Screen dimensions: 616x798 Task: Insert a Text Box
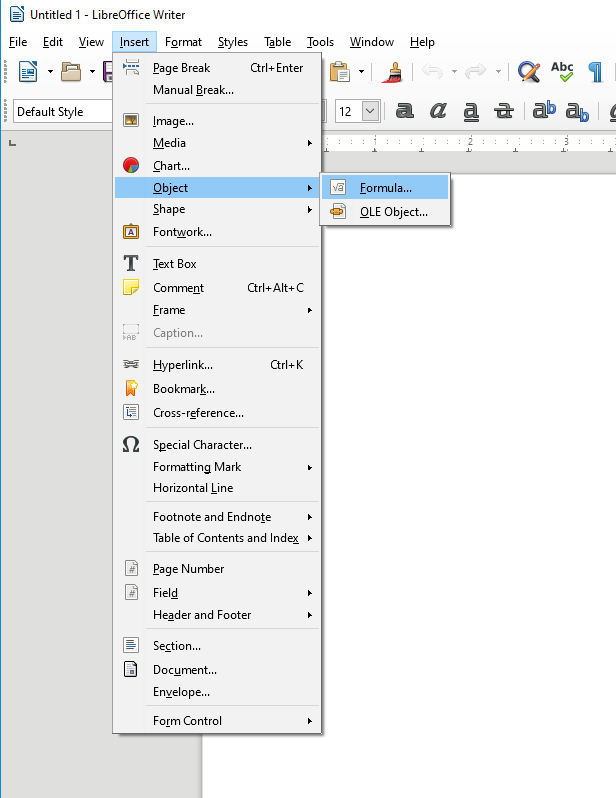[217, 264]
